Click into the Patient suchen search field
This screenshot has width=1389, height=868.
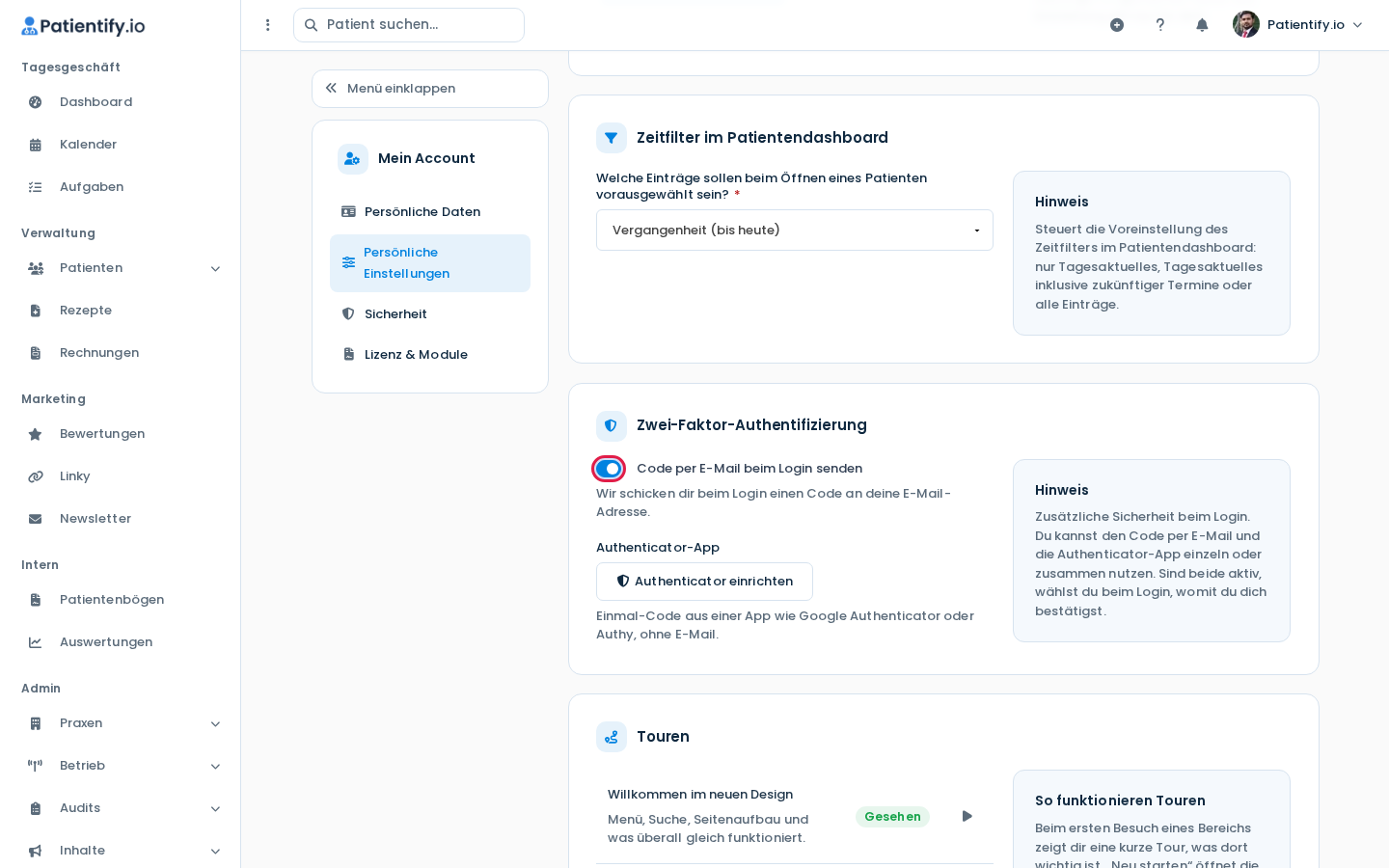pos(409,25)
